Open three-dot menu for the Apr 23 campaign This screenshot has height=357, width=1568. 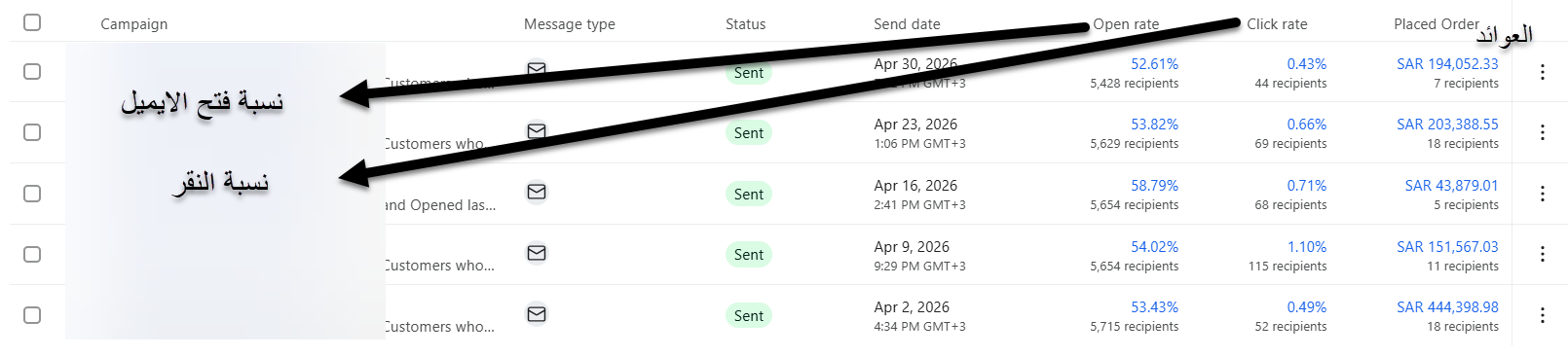coord(1542,132)
